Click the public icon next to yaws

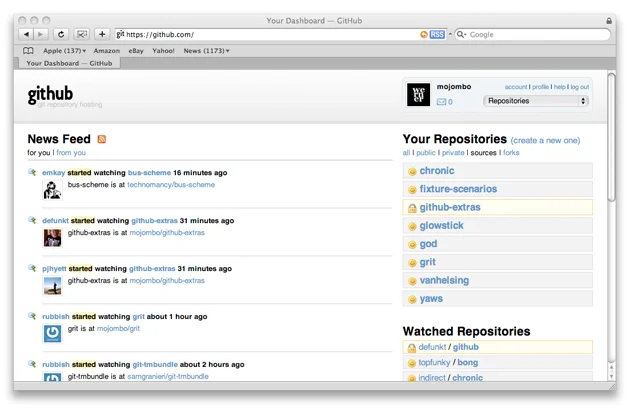[412, 299]
